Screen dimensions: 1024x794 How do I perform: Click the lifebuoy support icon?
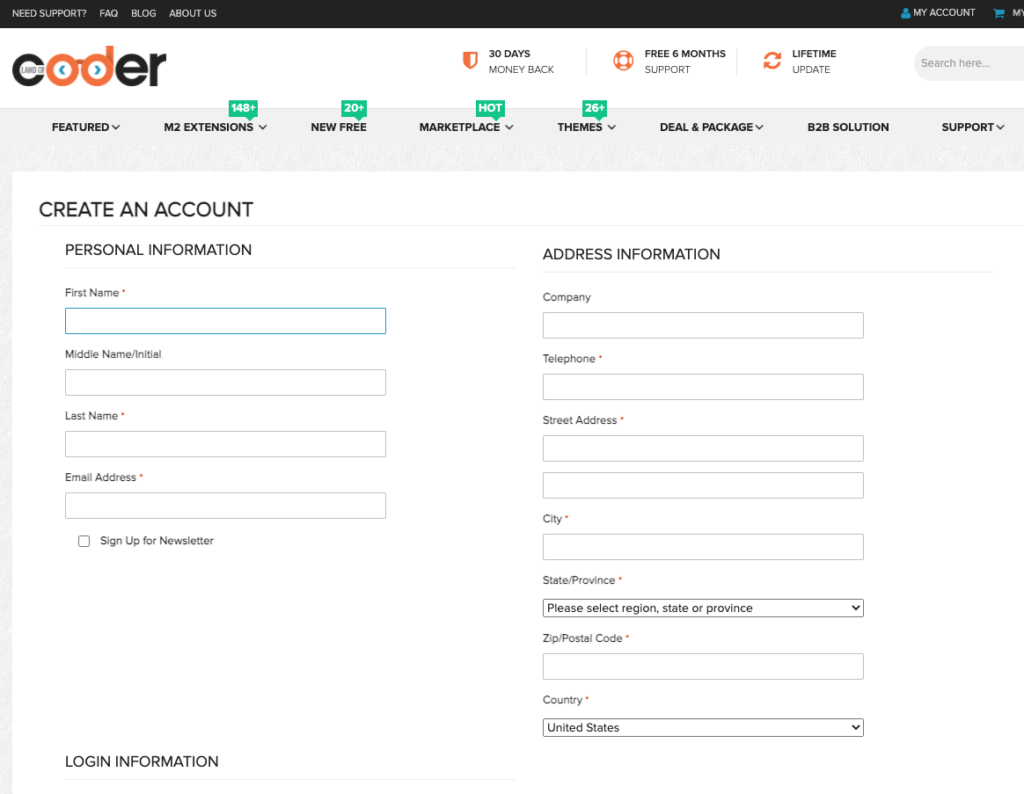tap(623, 61)
